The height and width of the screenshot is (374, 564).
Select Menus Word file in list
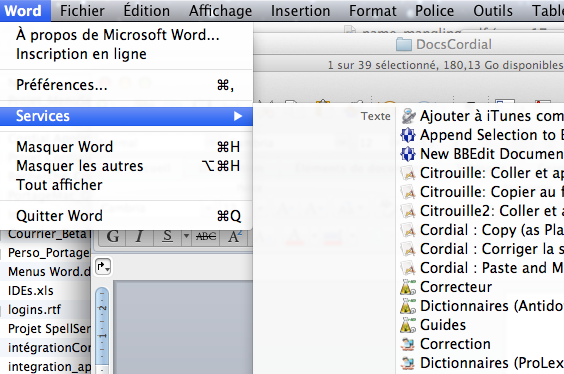[x=49, y=272]
